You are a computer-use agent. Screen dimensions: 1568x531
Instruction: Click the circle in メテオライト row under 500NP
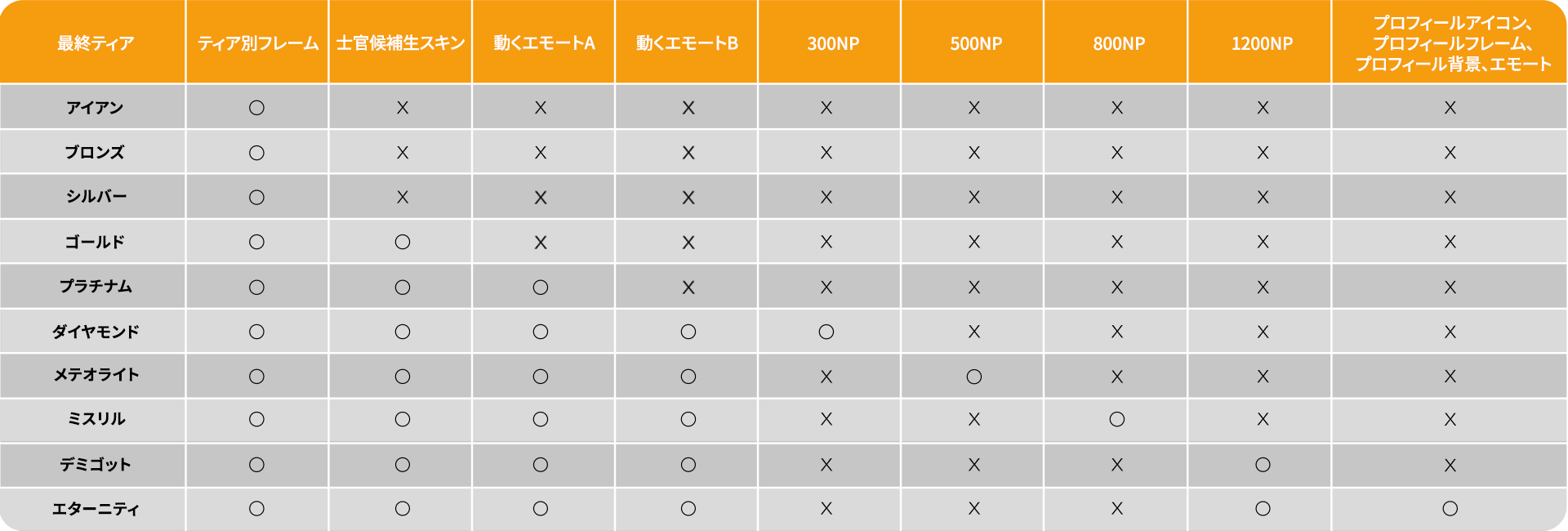pos(973,377)
